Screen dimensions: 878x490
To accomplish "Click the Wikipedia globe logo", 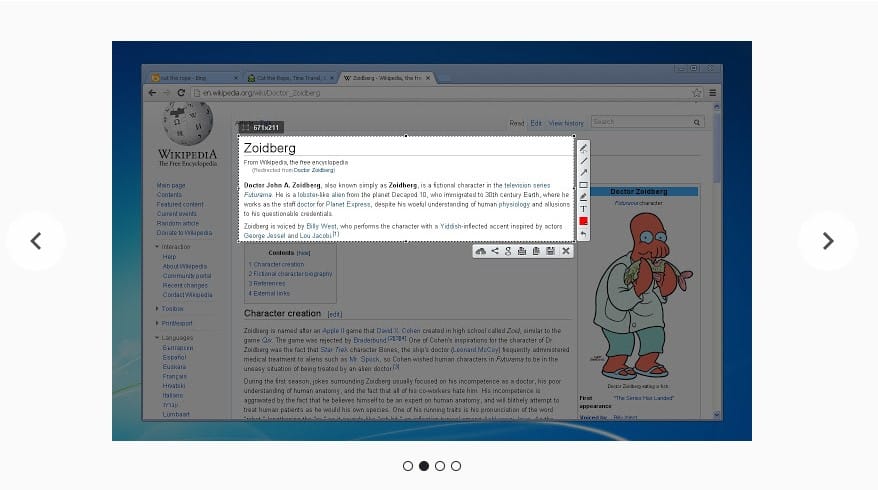I will click(x=188, y=123).
